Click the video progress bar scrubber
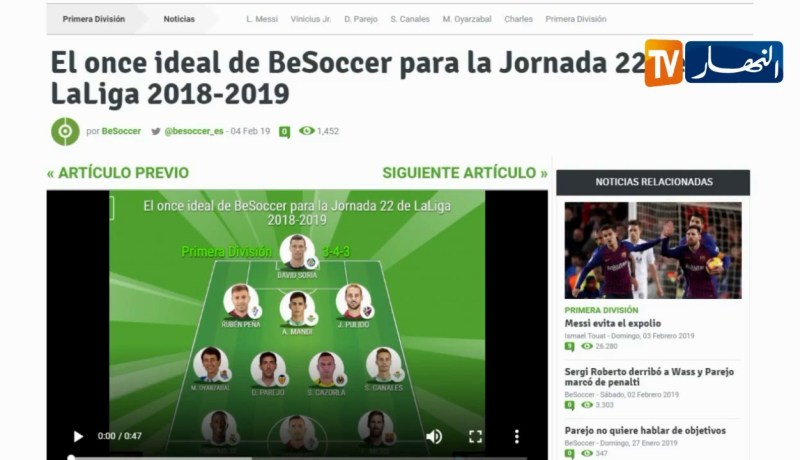The width and height of the screenshot is (800, 460). click(71, 457)
